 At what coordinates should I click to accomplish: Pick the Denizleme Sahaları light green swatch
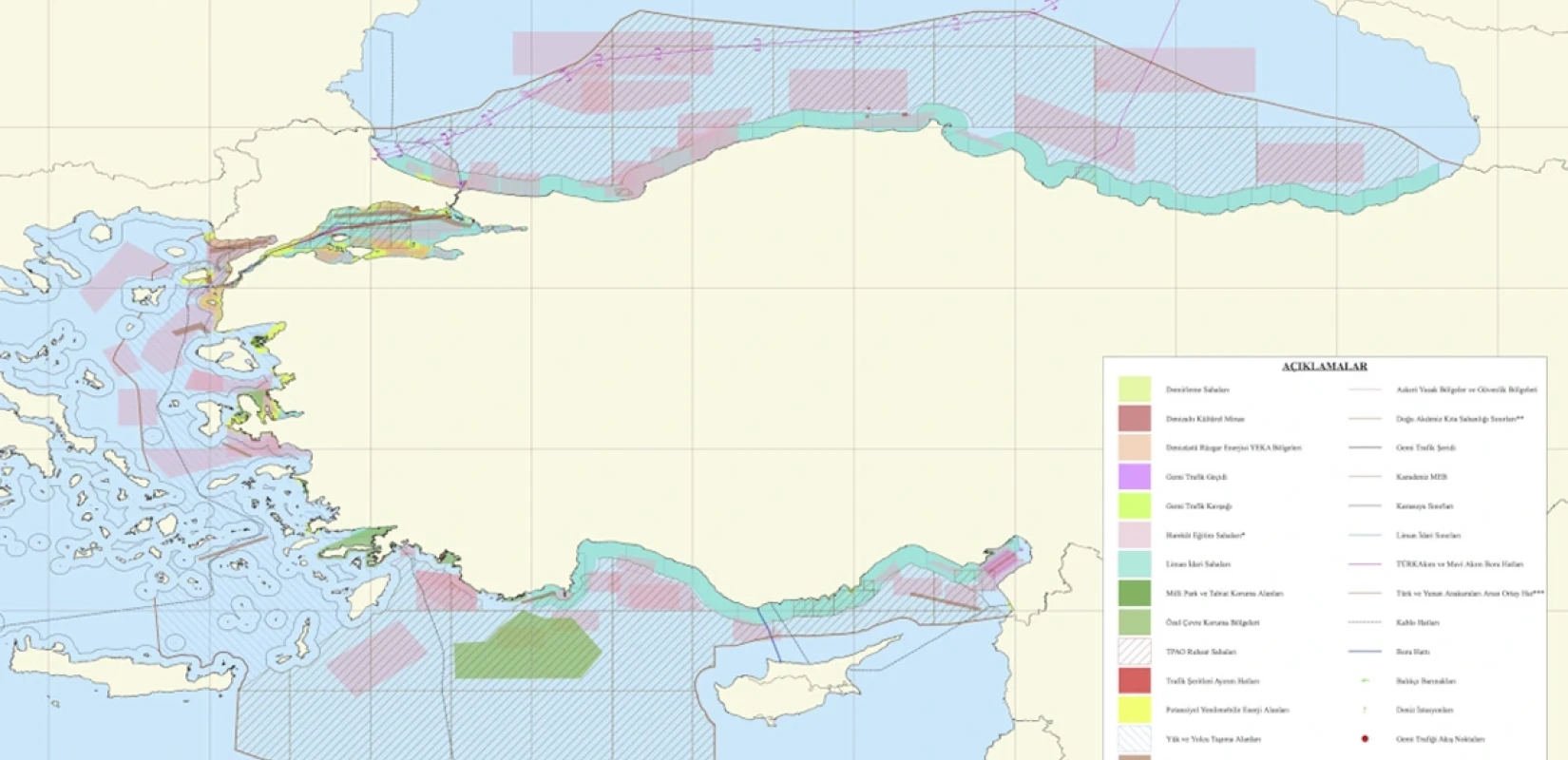[x=1135, y=389]
